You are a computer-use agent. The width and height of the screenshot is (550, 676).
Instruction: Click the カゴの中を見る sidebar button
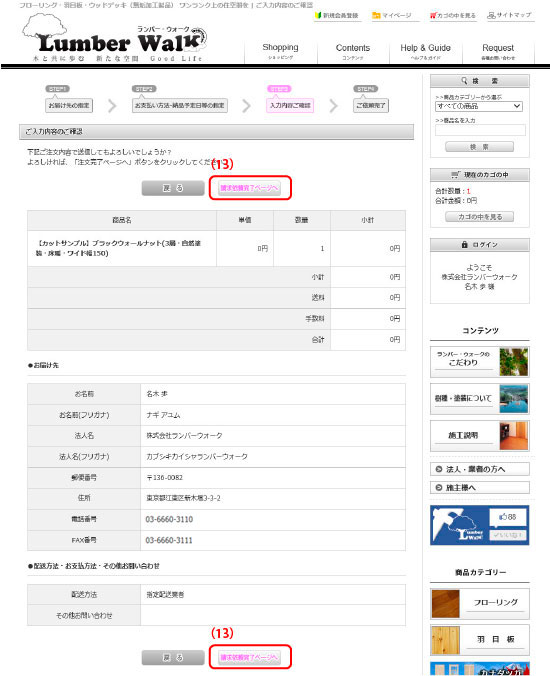[x=479, y=216]
